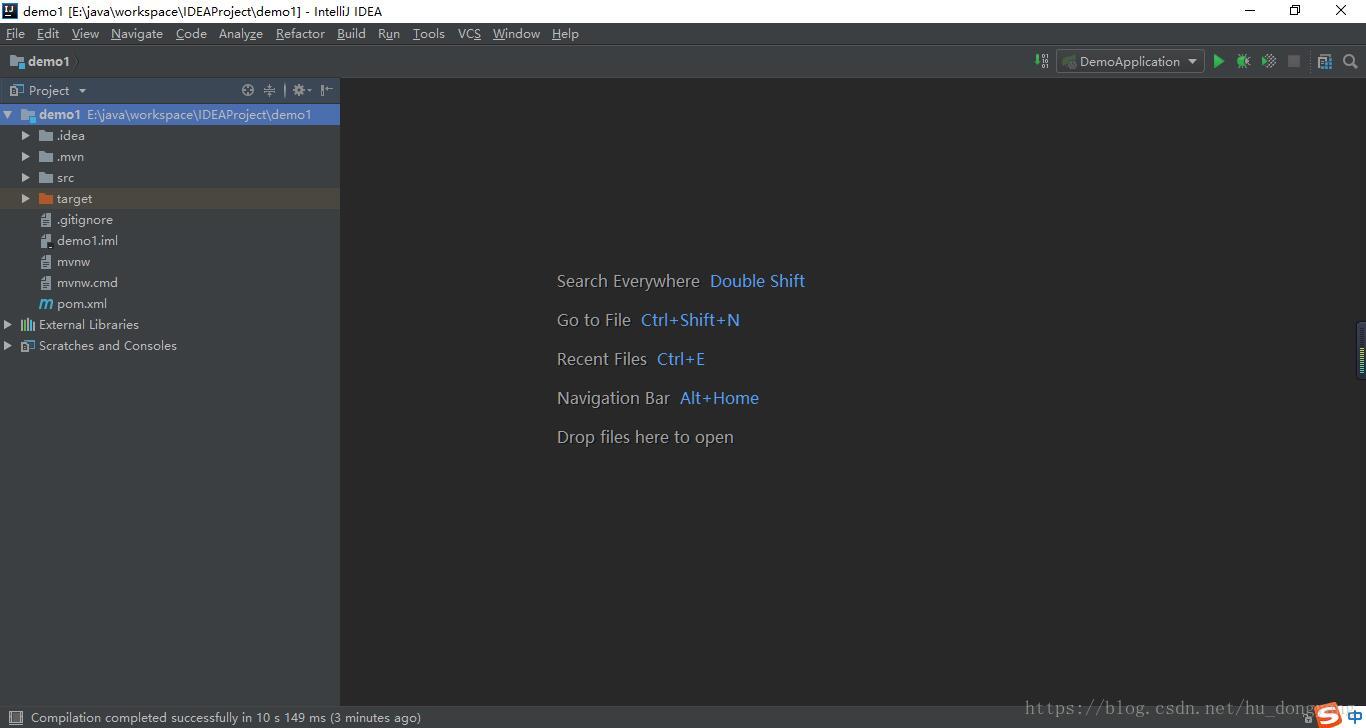1366x728 pixels.
Task: Expand the src folder arrow
Action: [26, 177]
